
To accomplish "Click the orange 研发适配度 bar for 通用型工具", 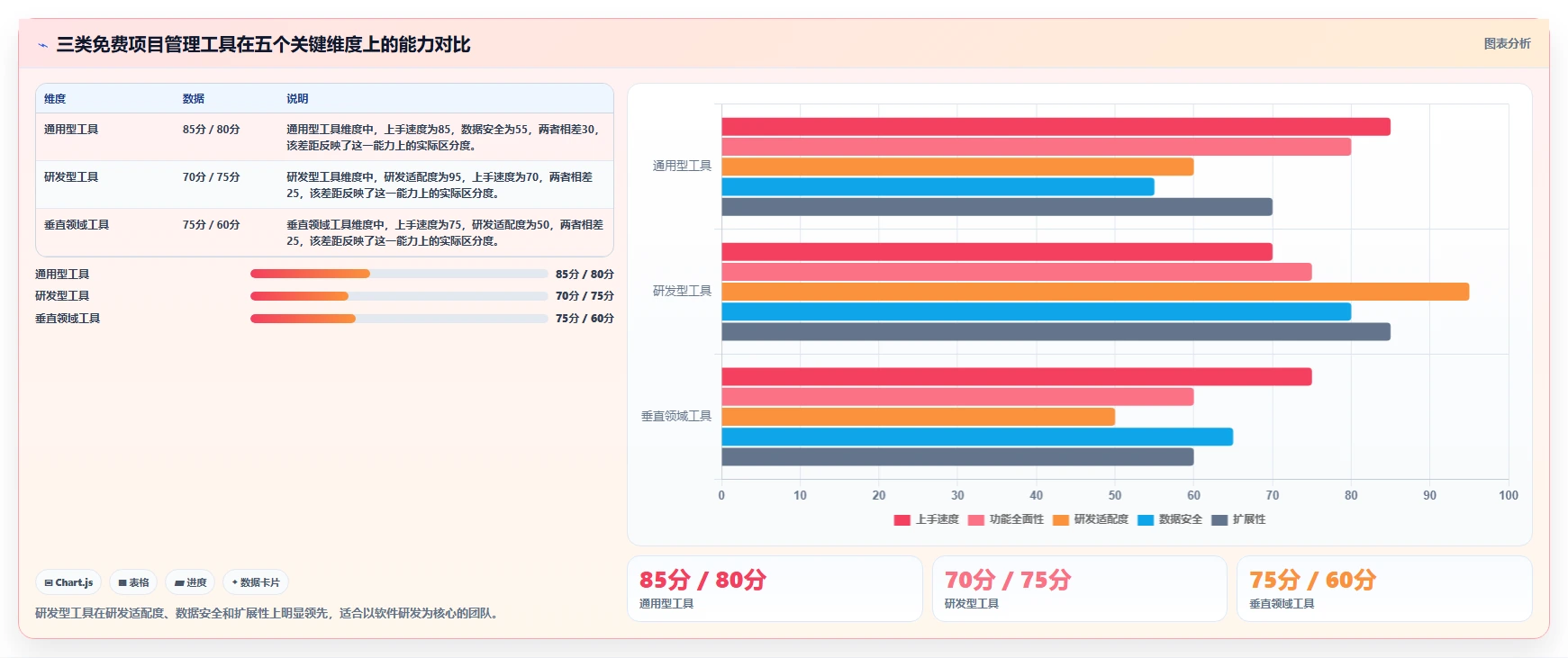I will (957, 167).
